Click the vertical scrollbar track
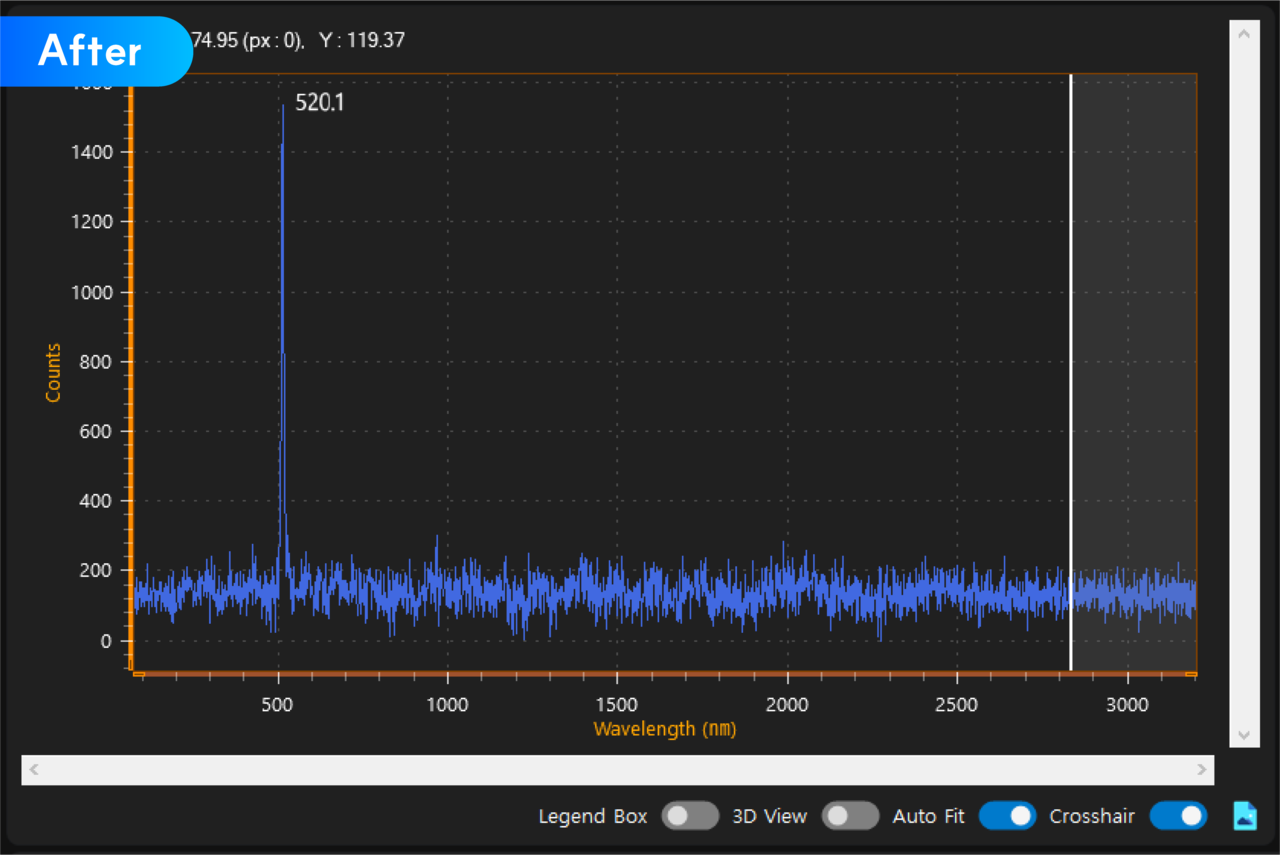This screenshot has height=855, width=1280. coord(1244,384)
